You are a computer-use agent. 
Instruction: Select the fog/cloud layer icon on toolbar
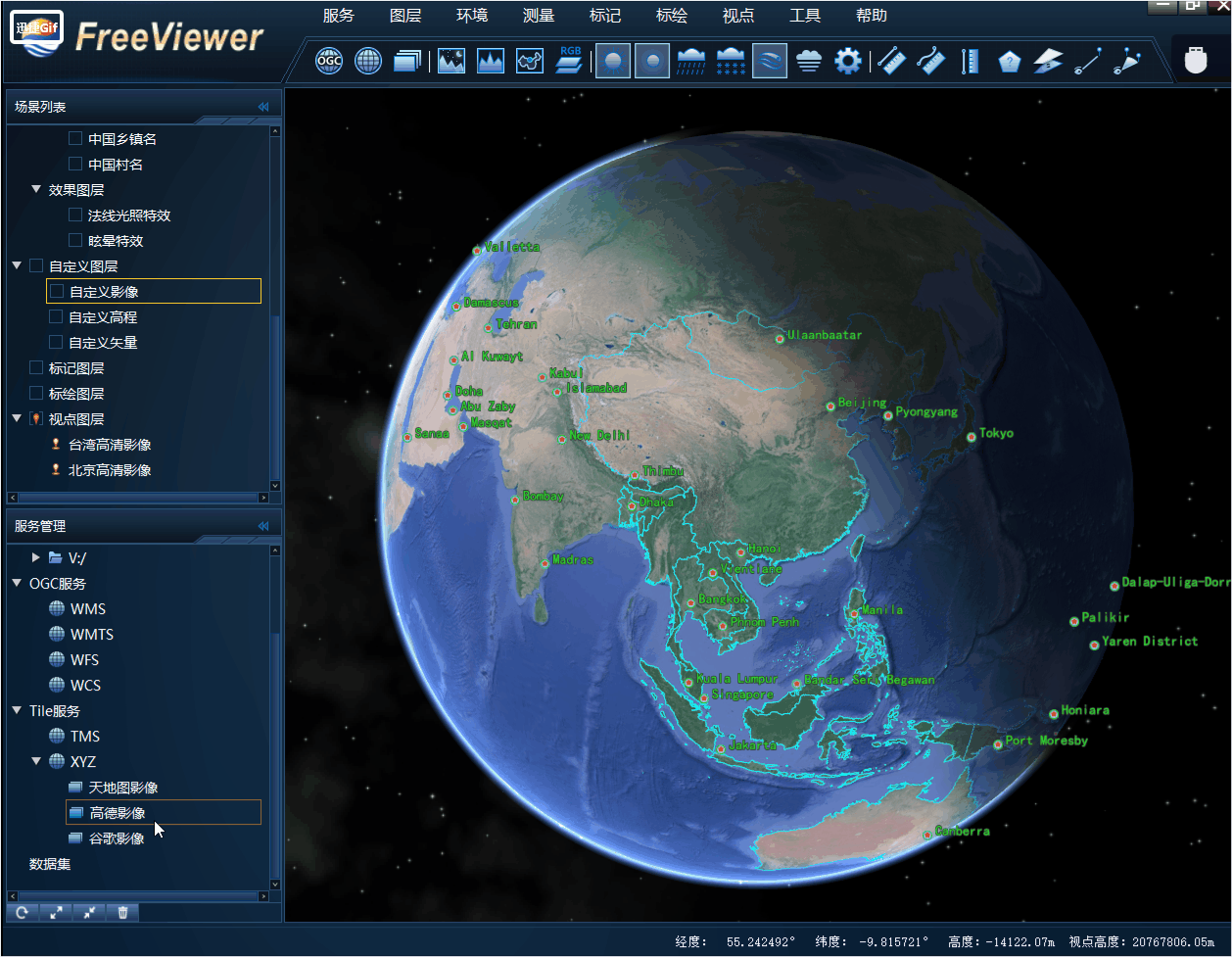click(x=808, y=60)
